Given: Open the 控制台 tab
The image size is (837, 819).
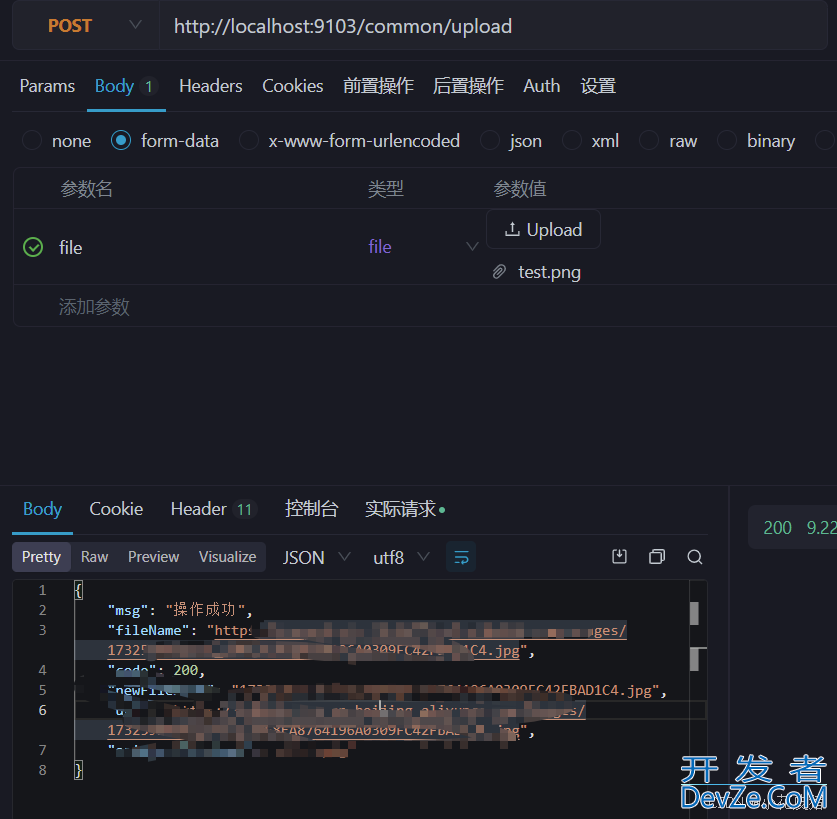Looking at the screenshot, I should pos(311,509).
